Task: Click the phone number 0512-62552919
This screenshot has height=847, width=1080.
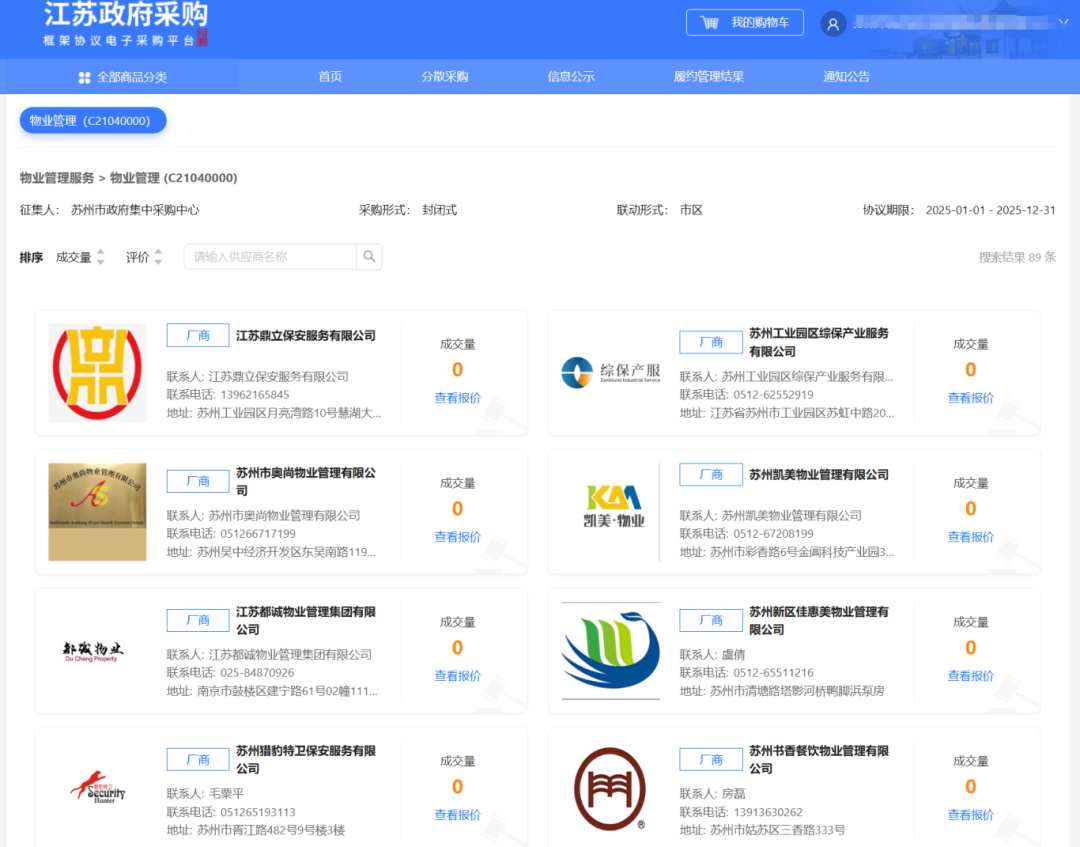Action: [x=773, y=395]
